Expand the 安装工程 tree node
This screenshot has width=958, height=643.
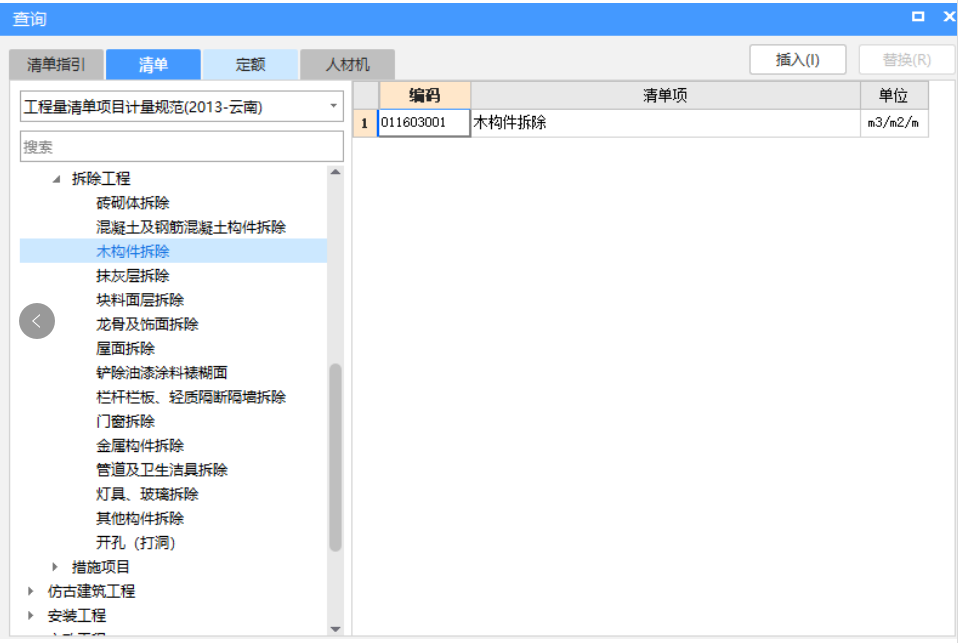[28, 615]
